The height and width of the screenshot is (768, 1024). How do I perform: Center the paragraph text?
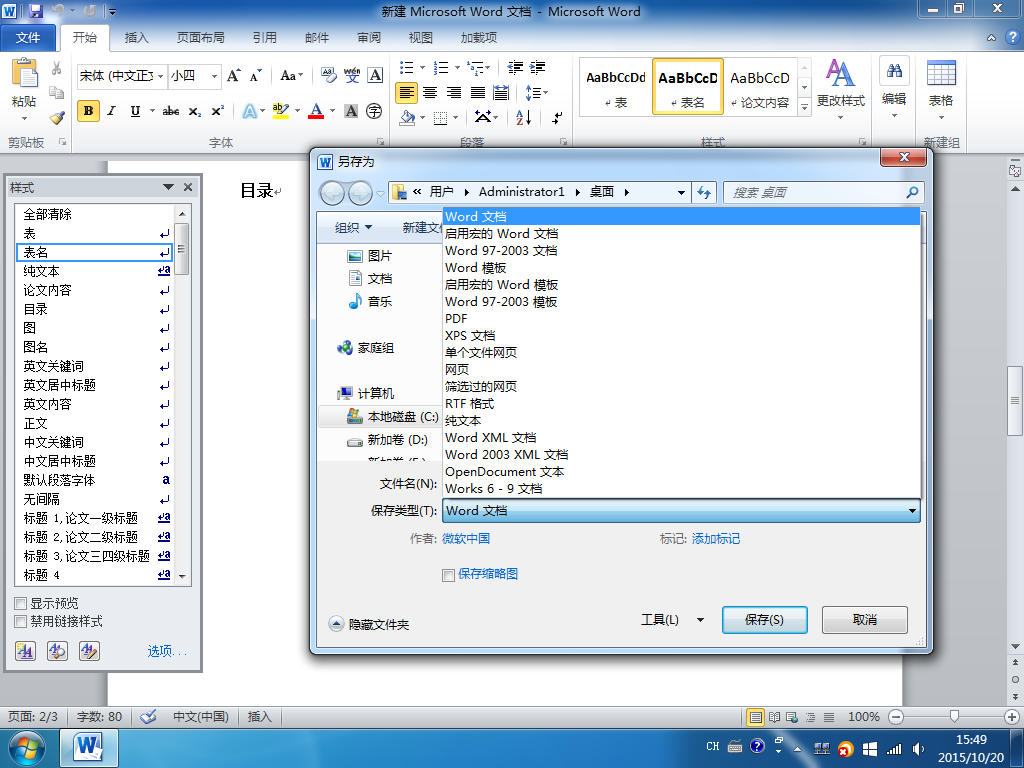[x=430, y=93]
